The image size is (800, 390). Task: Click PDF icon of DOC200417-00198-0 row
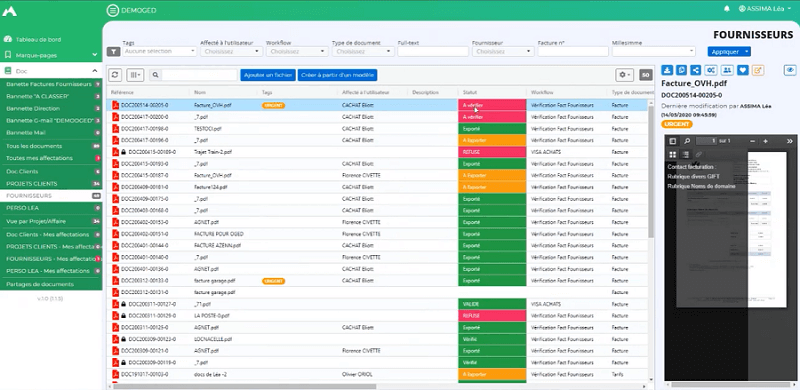tap(116, 129)
